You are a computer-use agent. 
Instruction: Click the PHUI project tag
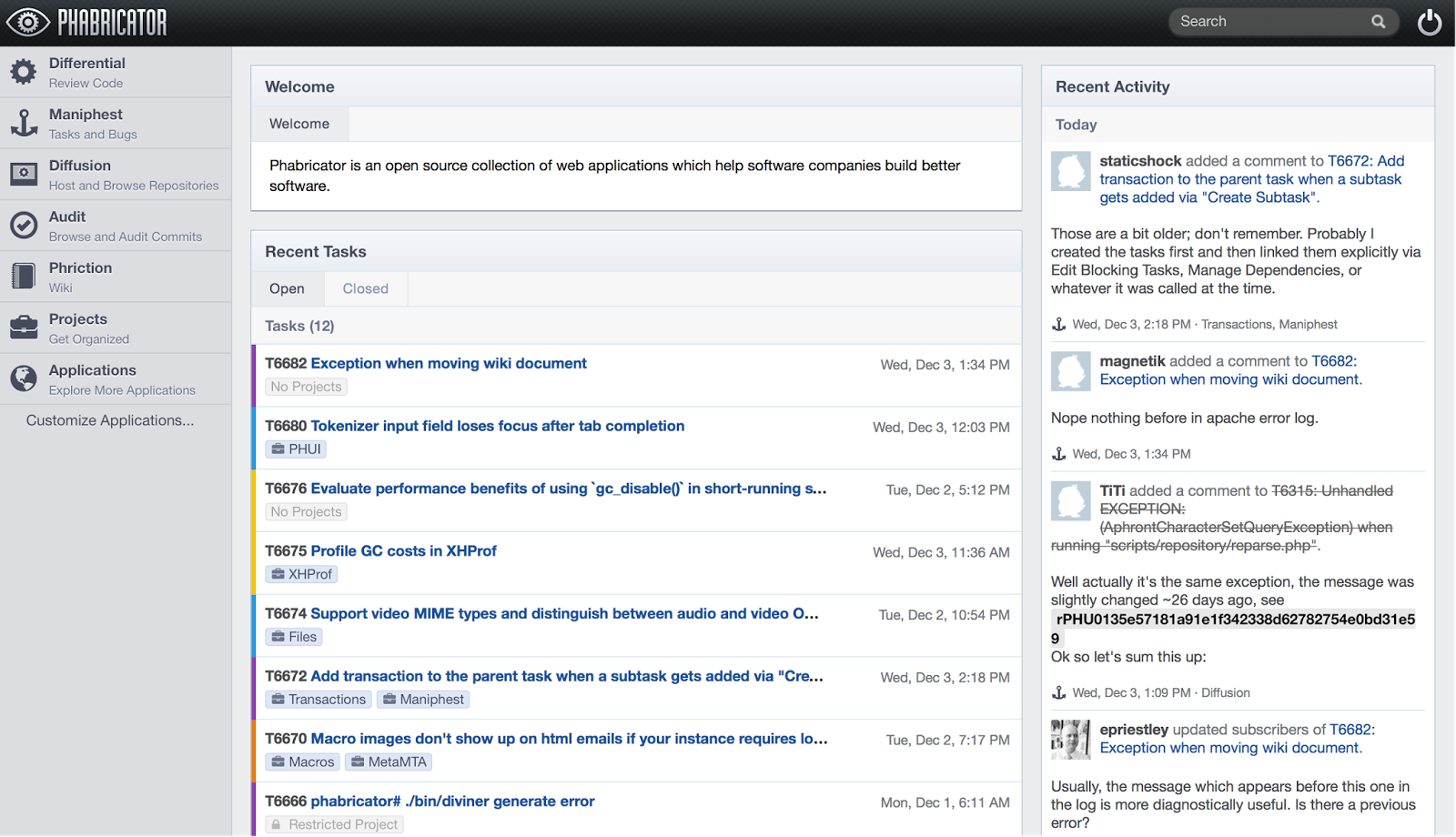(296, 449)
